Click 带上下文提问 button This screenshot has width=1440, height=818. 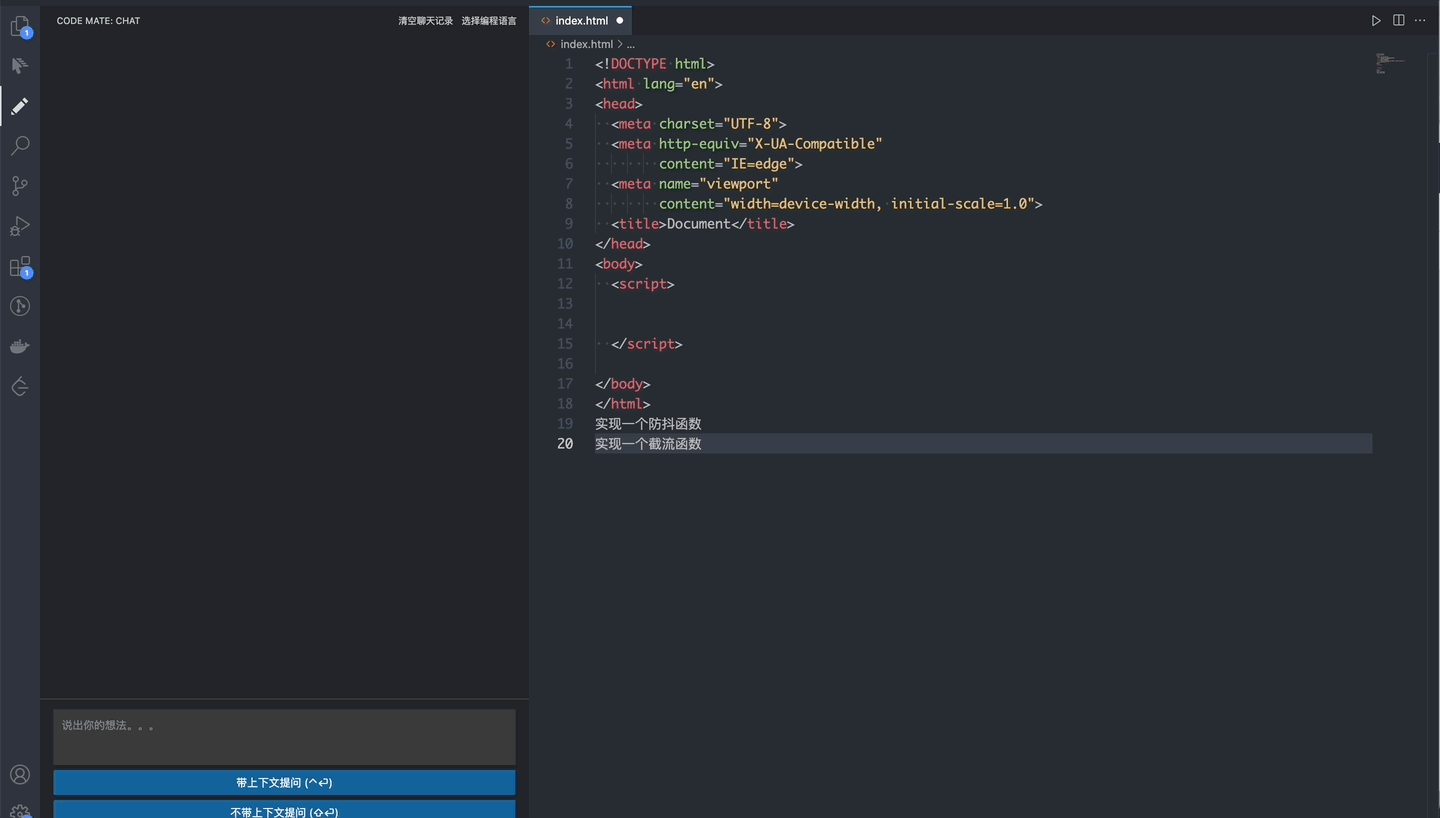point(284,782)
